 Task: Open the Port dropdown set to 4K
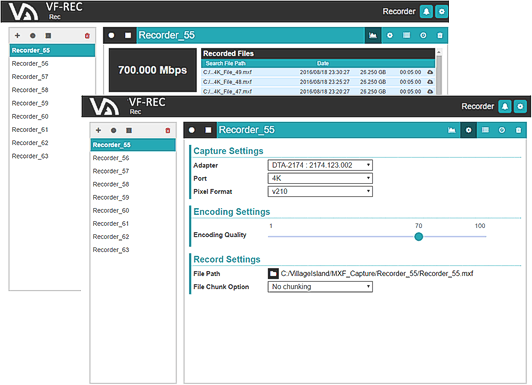320,178
